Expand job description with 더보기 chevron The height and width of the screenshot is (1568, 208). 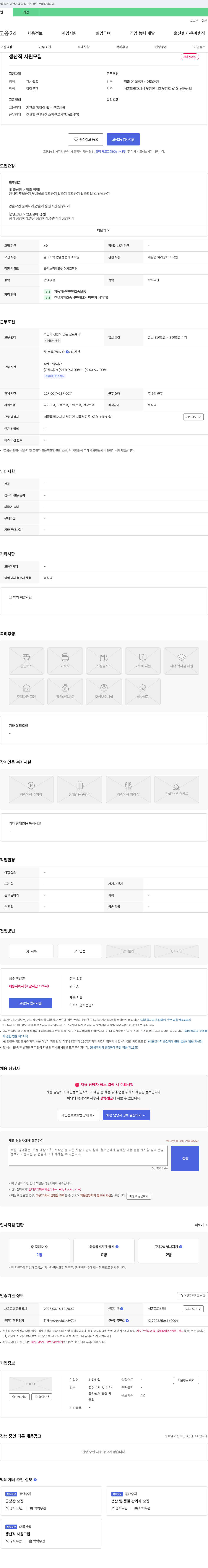point(104,231)
